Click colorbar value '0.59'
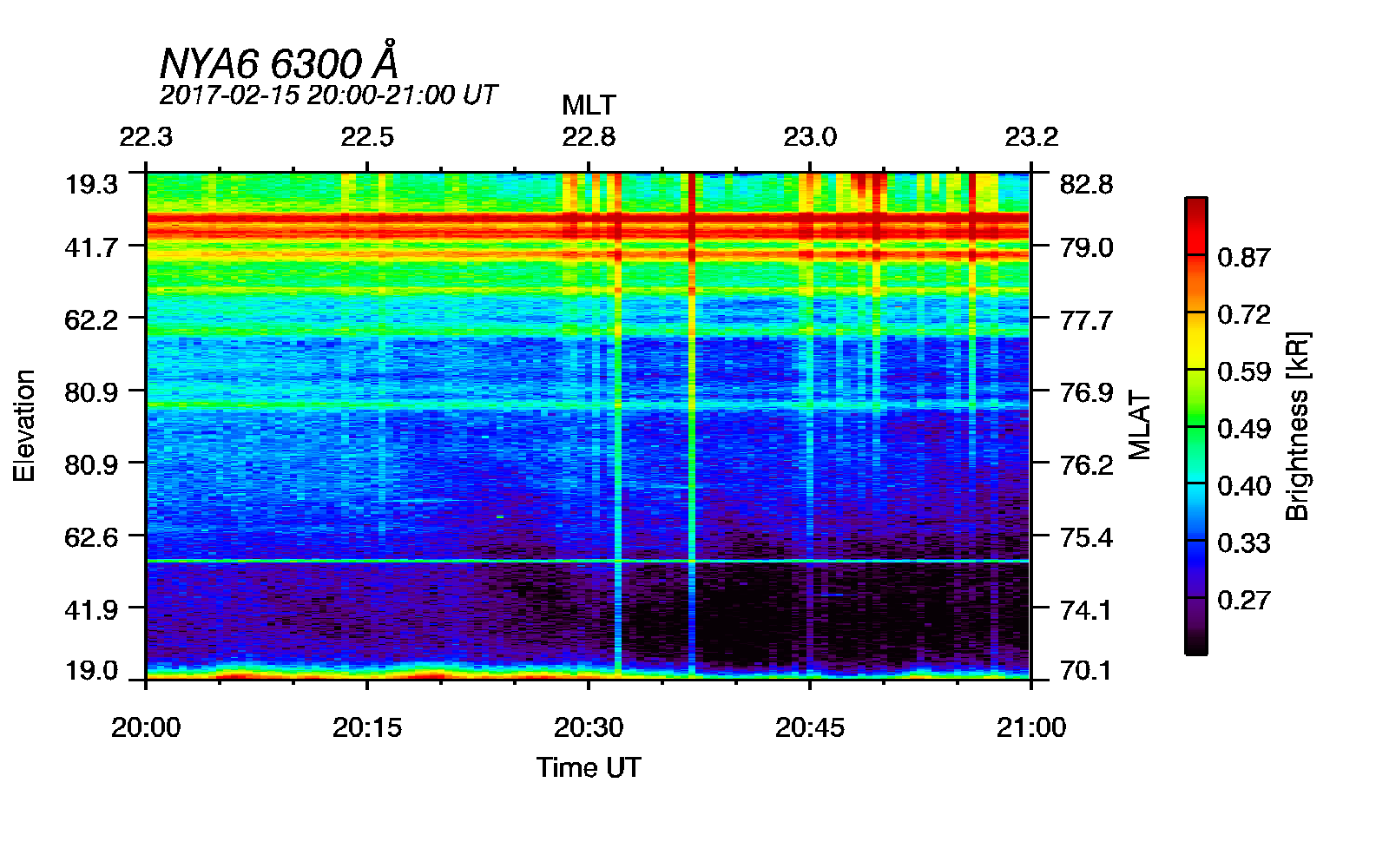 (1243, 372)
